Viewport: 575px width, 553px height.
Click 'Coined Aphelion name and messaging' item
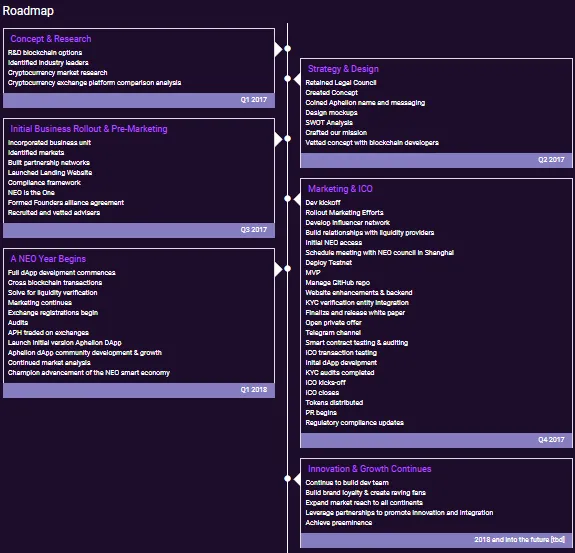coord(365,103)
